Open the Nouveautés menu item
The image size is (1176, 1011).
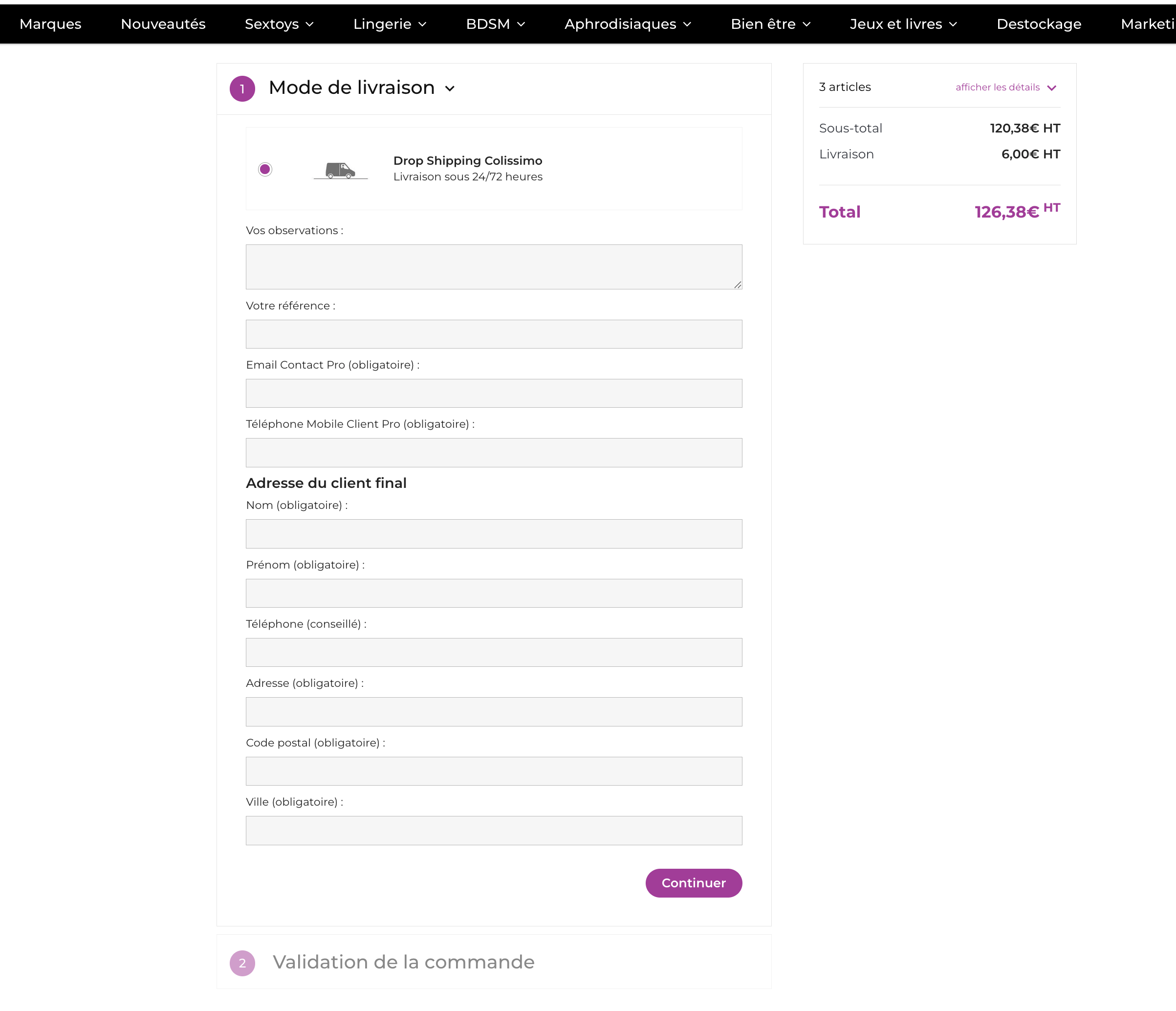(x=163, y=24)
